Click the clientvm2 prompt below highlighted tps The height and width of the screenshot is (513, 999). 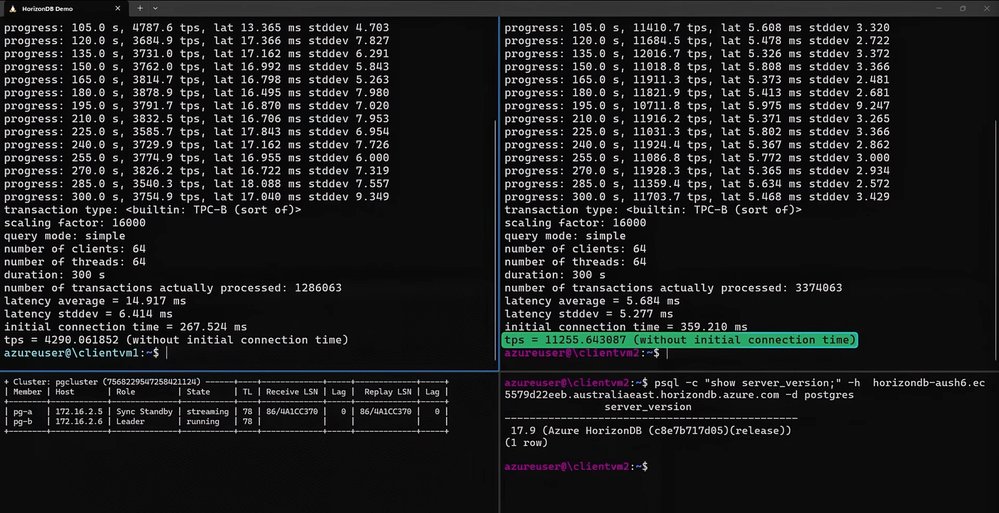582,352
